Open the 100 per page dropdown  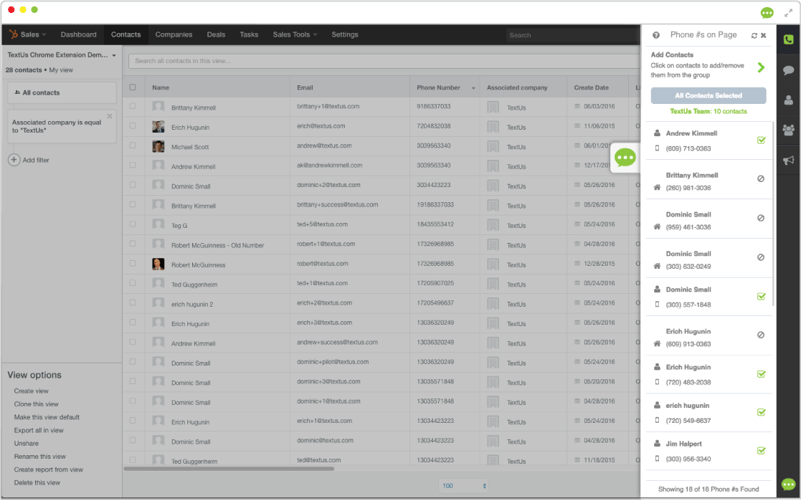coord(464,486)
